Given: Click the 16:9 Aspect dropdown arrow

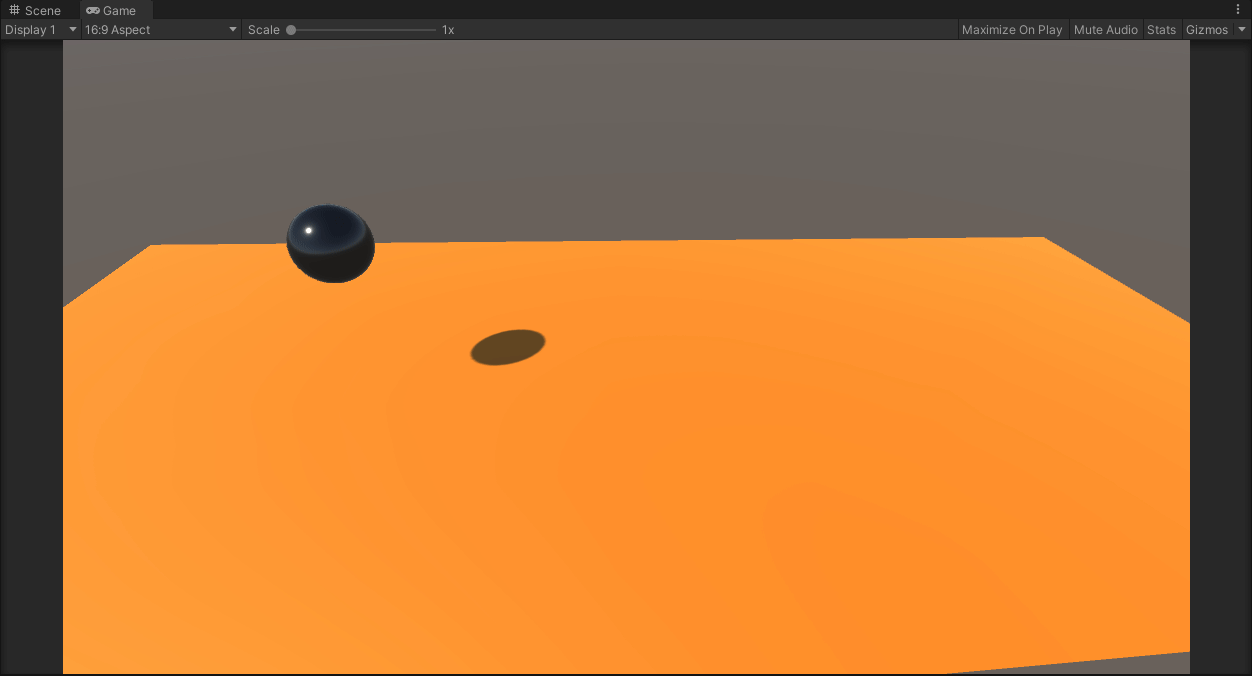Looking at the screenshot, I should [232, 29].
